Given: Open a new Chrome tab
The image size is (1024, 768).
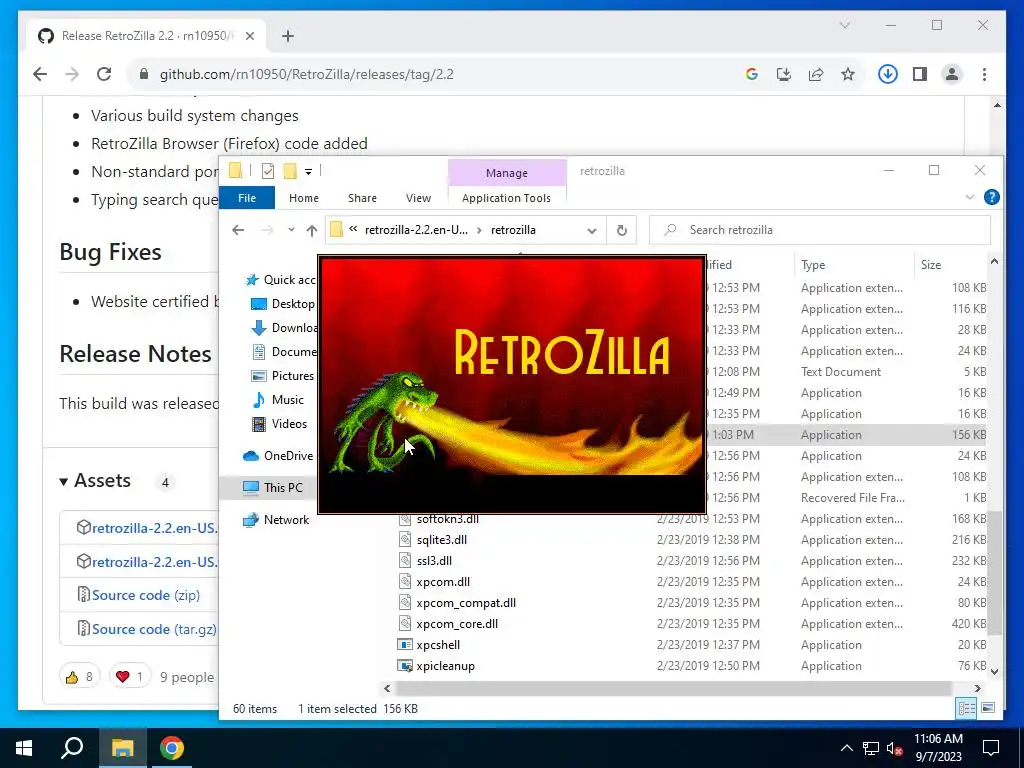Looking at the screenshot, I should click(x=288, y=36).
